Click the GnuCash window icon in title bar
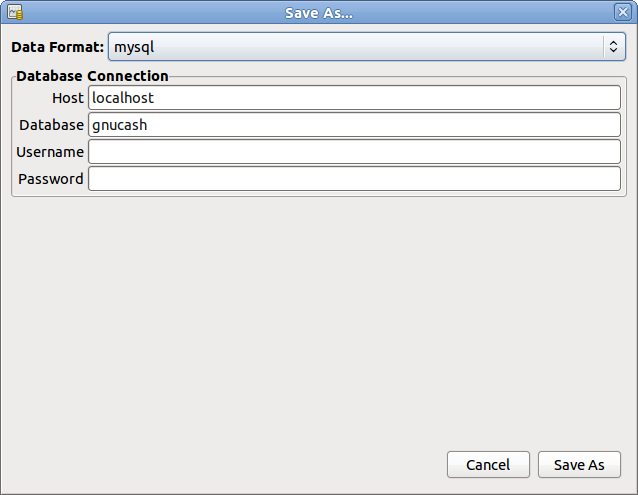The height and width of the screenshot is (495, 638). (x=15, y=12)
